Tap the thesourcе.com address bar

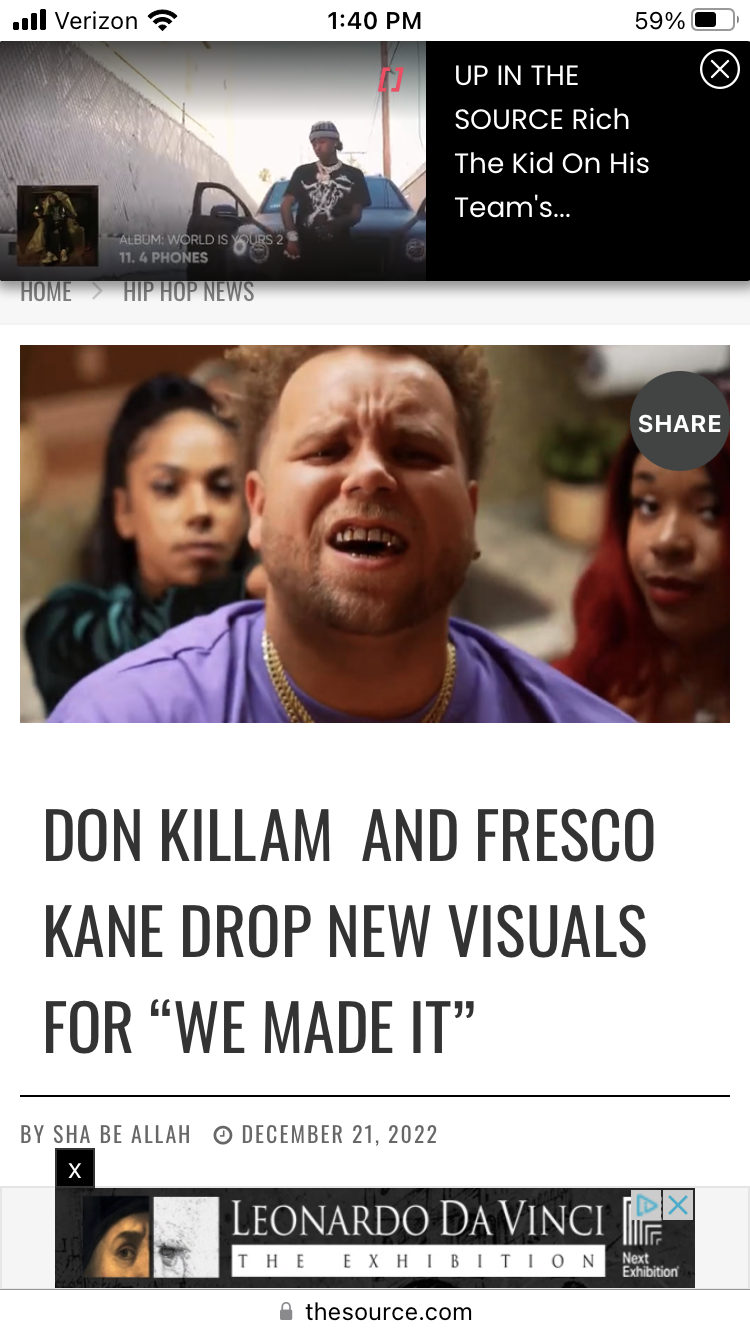click(x=375, y=1311)
